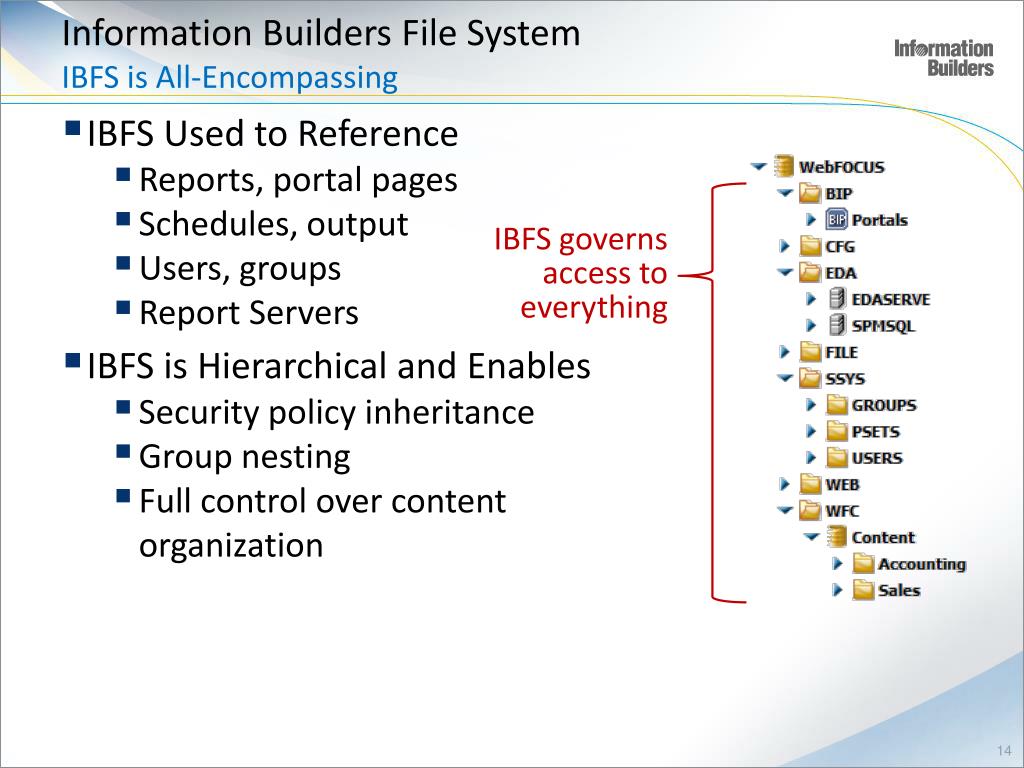Screen dimensions: 1024x768
Task: Click the EDASERVE server icon
Action: [837, 299]
